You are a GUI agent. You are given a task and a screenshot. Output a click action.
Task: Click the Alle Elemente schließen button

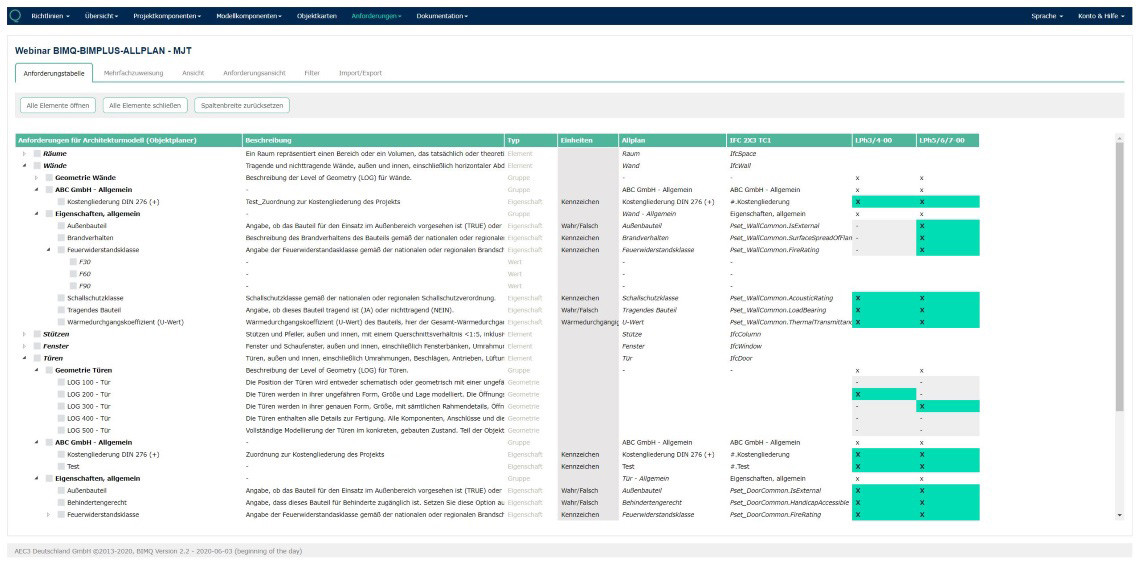coord(145,105)
